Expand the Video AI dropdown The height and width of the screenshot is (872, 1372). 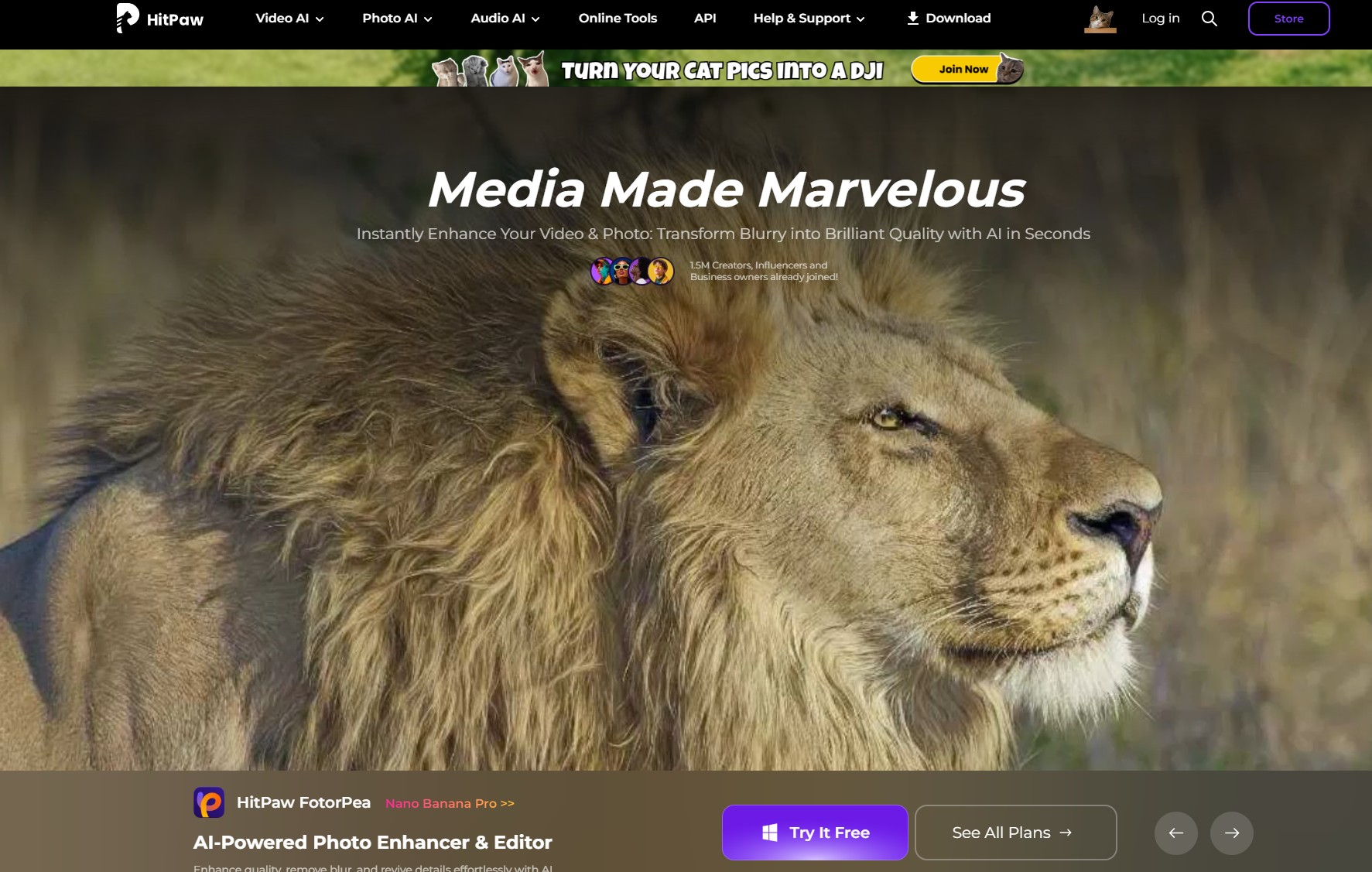(x=289, y=18)
